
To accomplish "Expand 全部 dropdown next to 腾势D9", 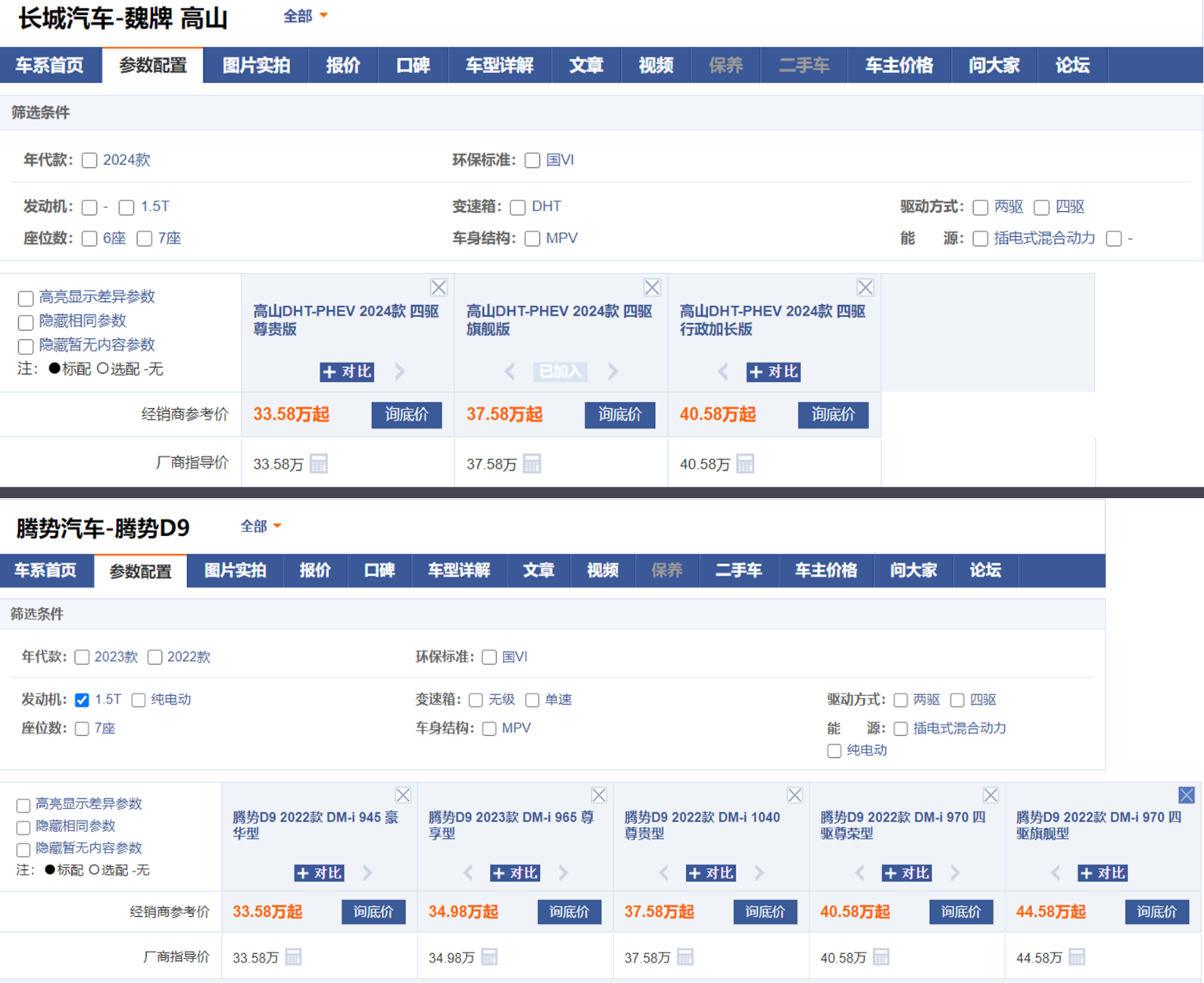I will pos(261,526).
